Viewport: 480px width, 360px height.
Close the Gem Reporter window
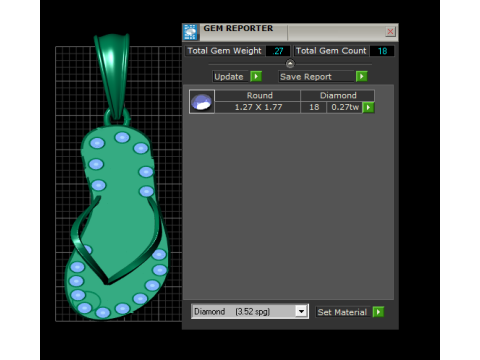[x=390, y=32]
